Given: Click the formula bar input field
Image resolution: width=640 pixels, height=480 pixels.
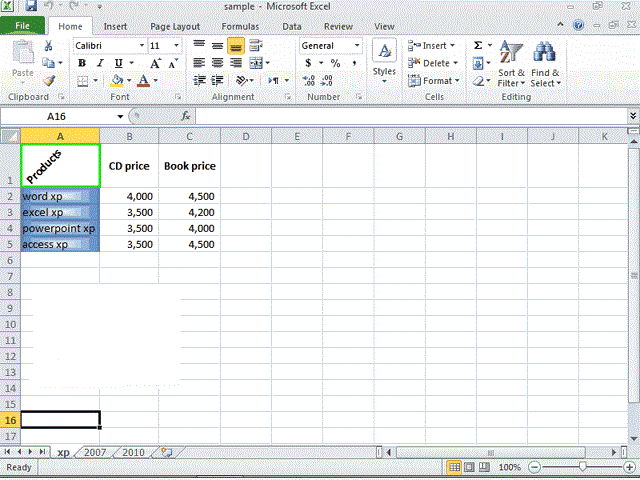Looking at the screenshot, I should pyautogui.click(x=411, y=116).
